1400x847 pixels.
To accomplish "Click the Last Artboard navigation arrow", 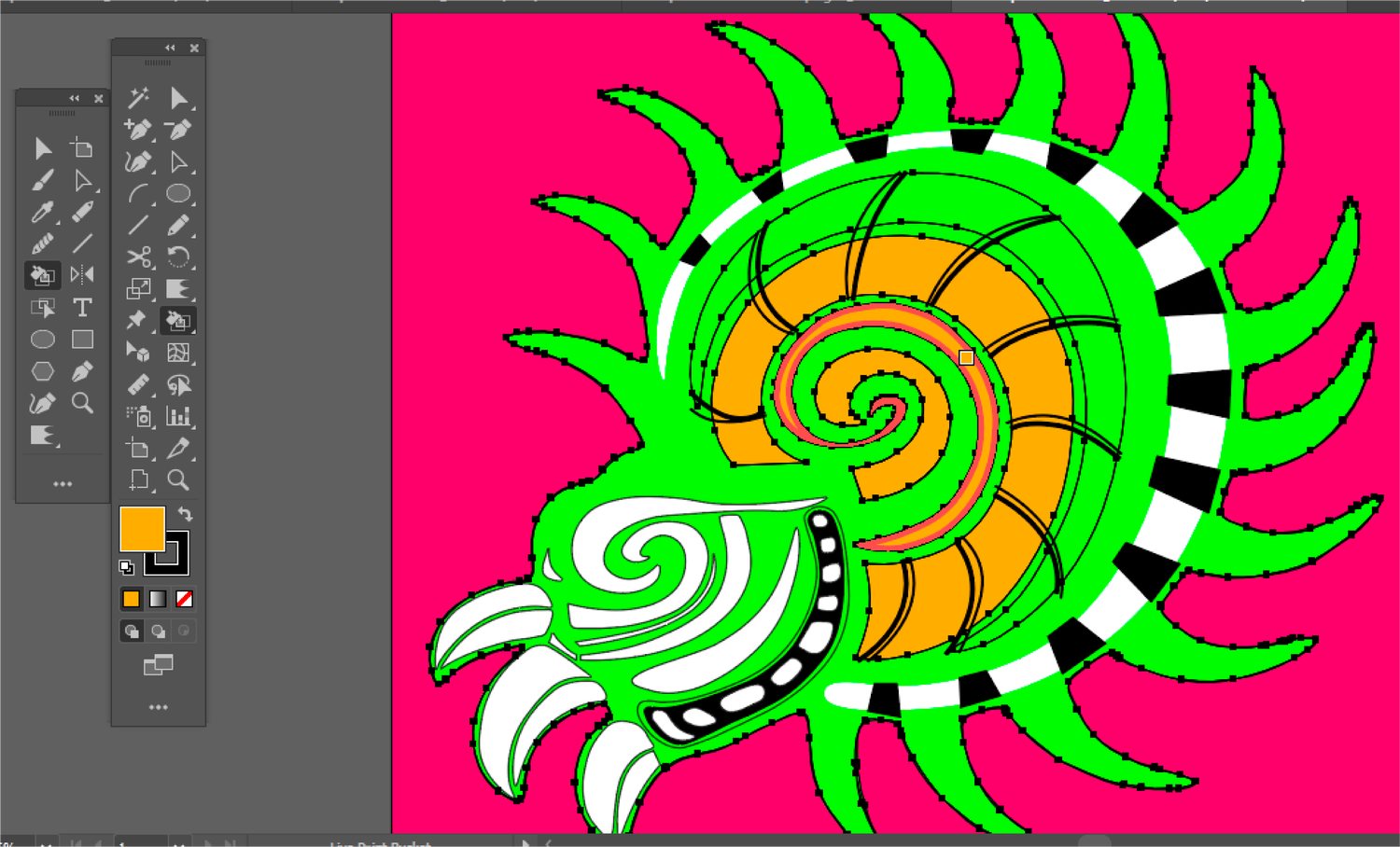I will pyautogui.click(x=231, y=843).
